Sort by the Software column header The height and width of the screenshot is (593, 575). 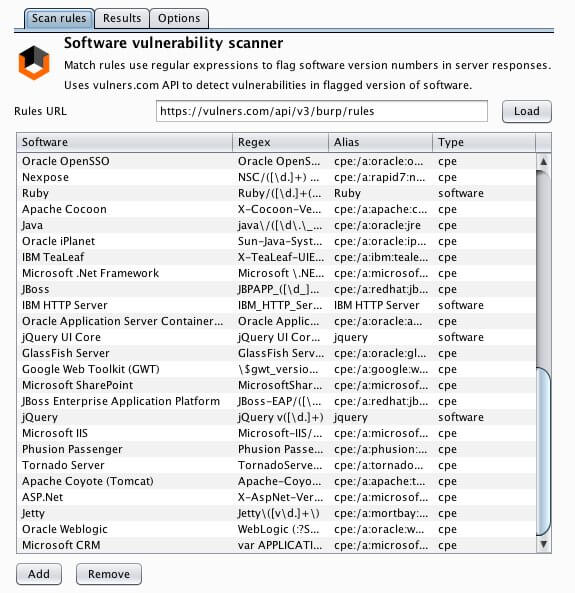coord(124,143)
